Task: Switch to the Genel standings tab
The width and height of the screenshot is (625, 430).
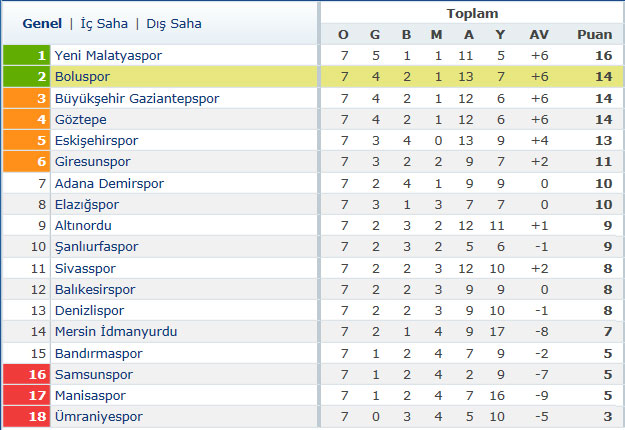Action: [x=42, y=24]
